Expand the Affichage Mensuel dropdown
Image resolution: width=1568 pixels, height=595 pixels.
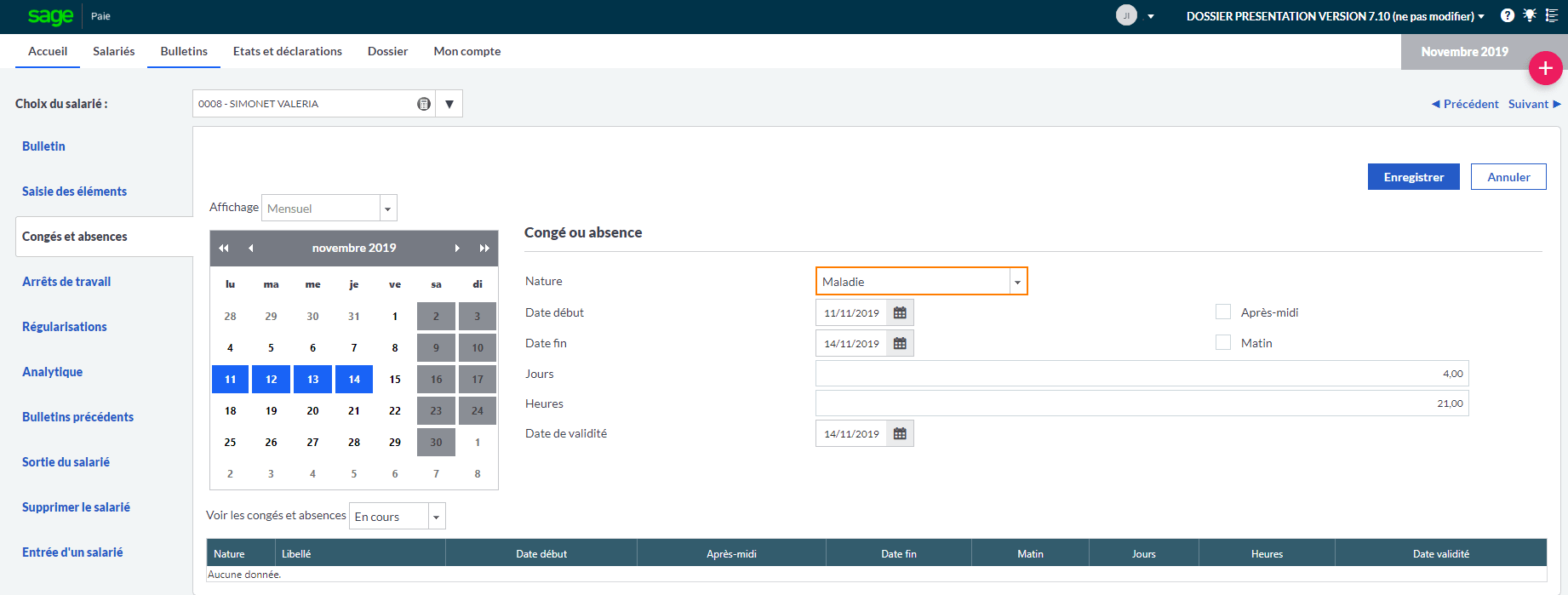(x=388, y=209)
